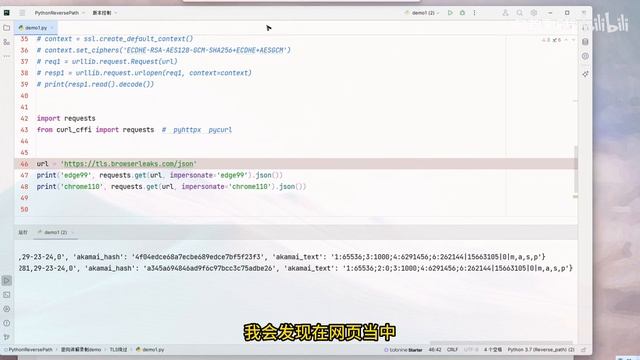Viewport: 640px width, 360px height.
Task: Go to the next highlighted problem (arrow)
Action: (573, 40)
